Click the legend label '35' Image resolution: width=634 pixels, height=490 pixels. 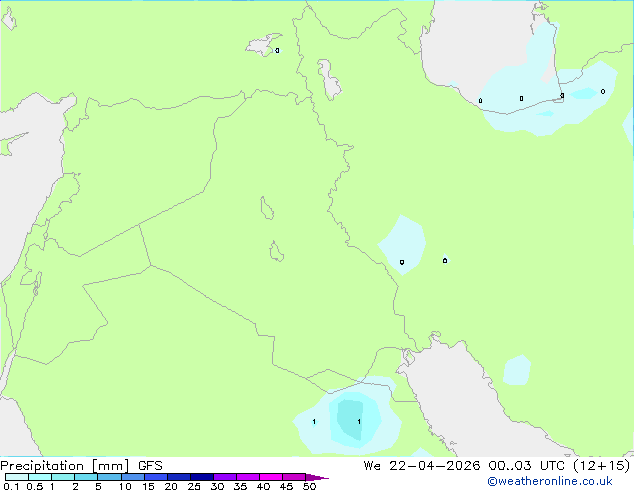point(240,486)
